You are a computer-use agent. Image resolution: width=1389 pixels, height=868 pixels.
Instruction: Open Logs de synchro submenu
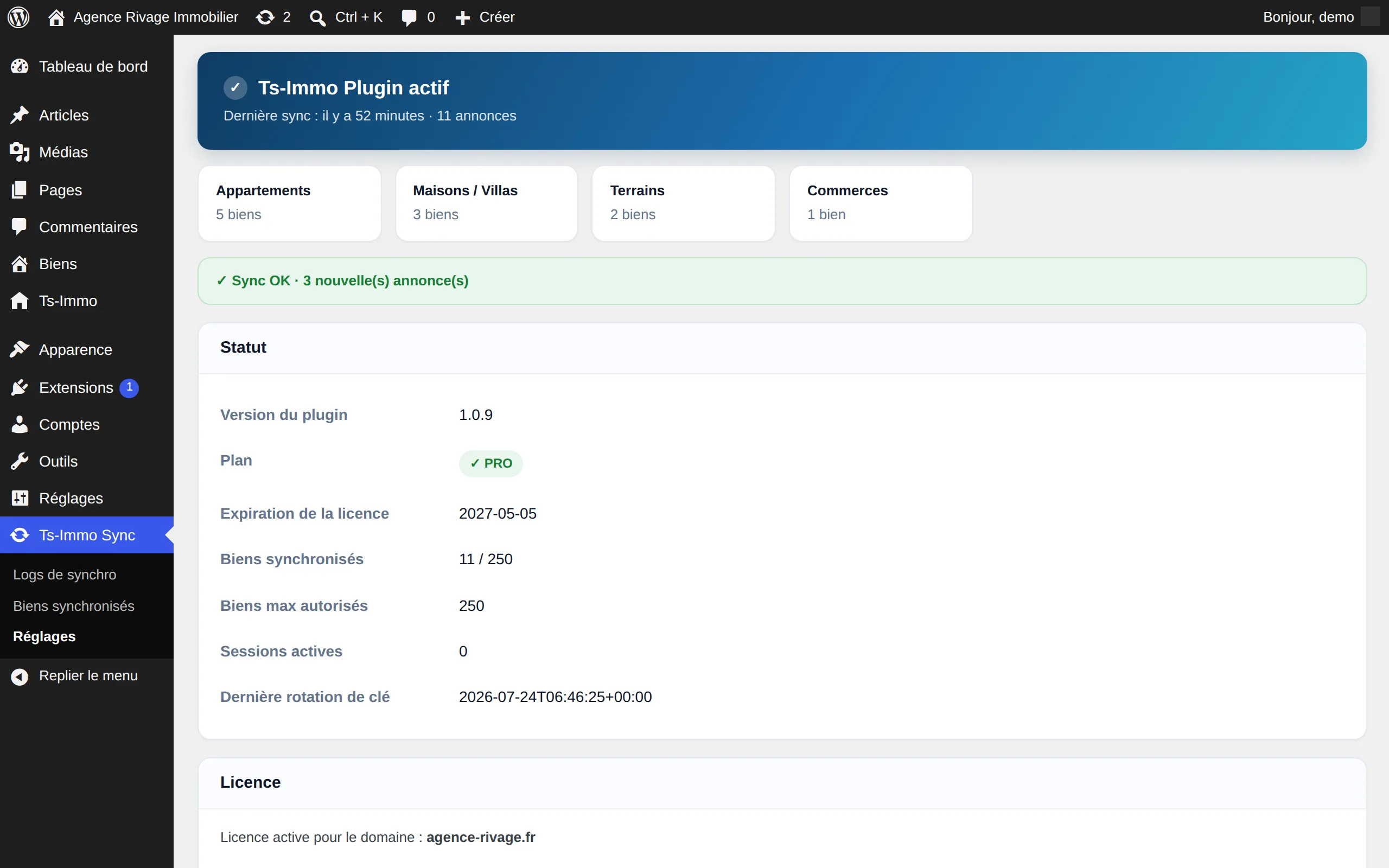pyautogui.click(x=64, y=575)
